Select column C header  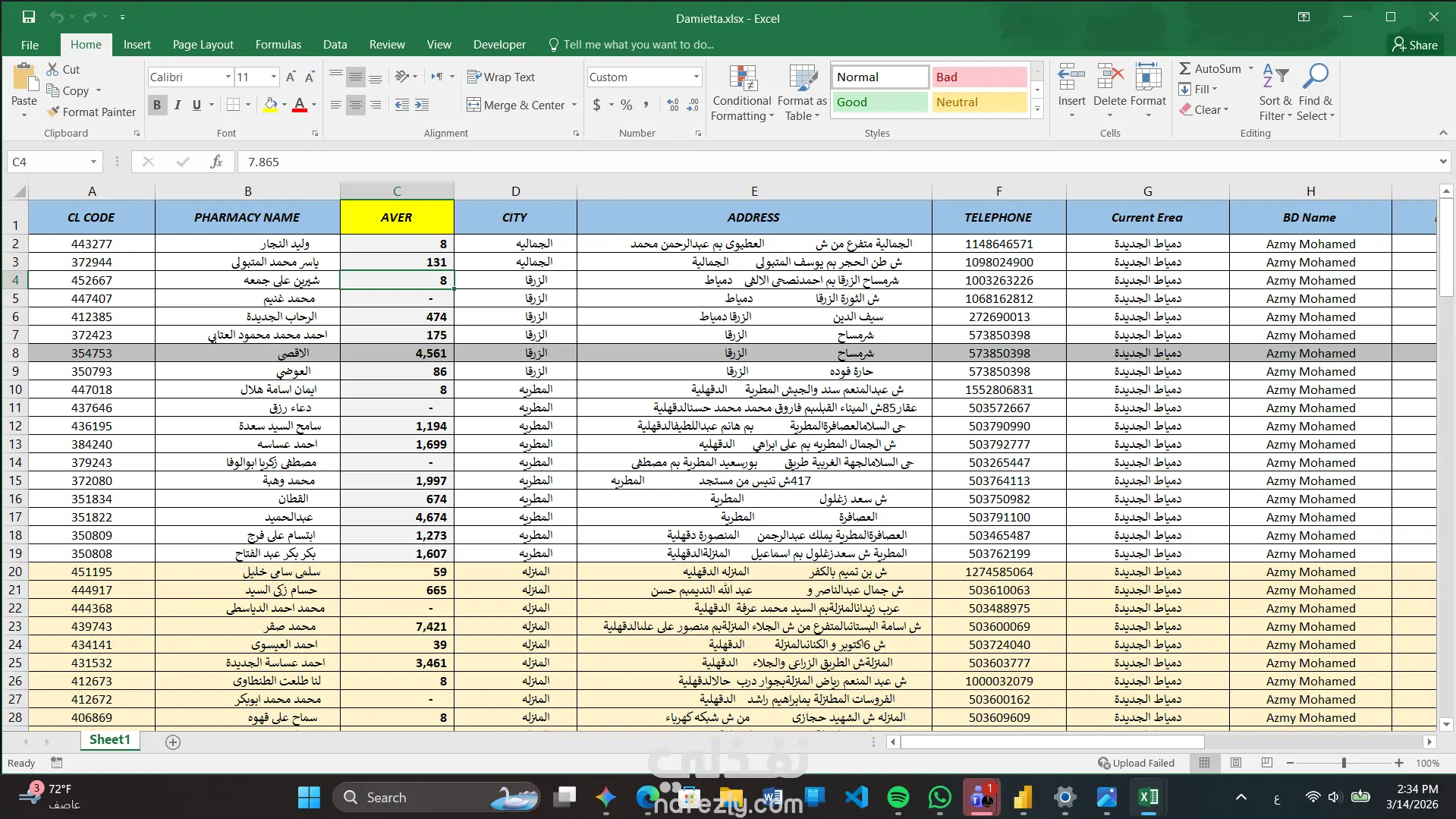click(397, 191)
